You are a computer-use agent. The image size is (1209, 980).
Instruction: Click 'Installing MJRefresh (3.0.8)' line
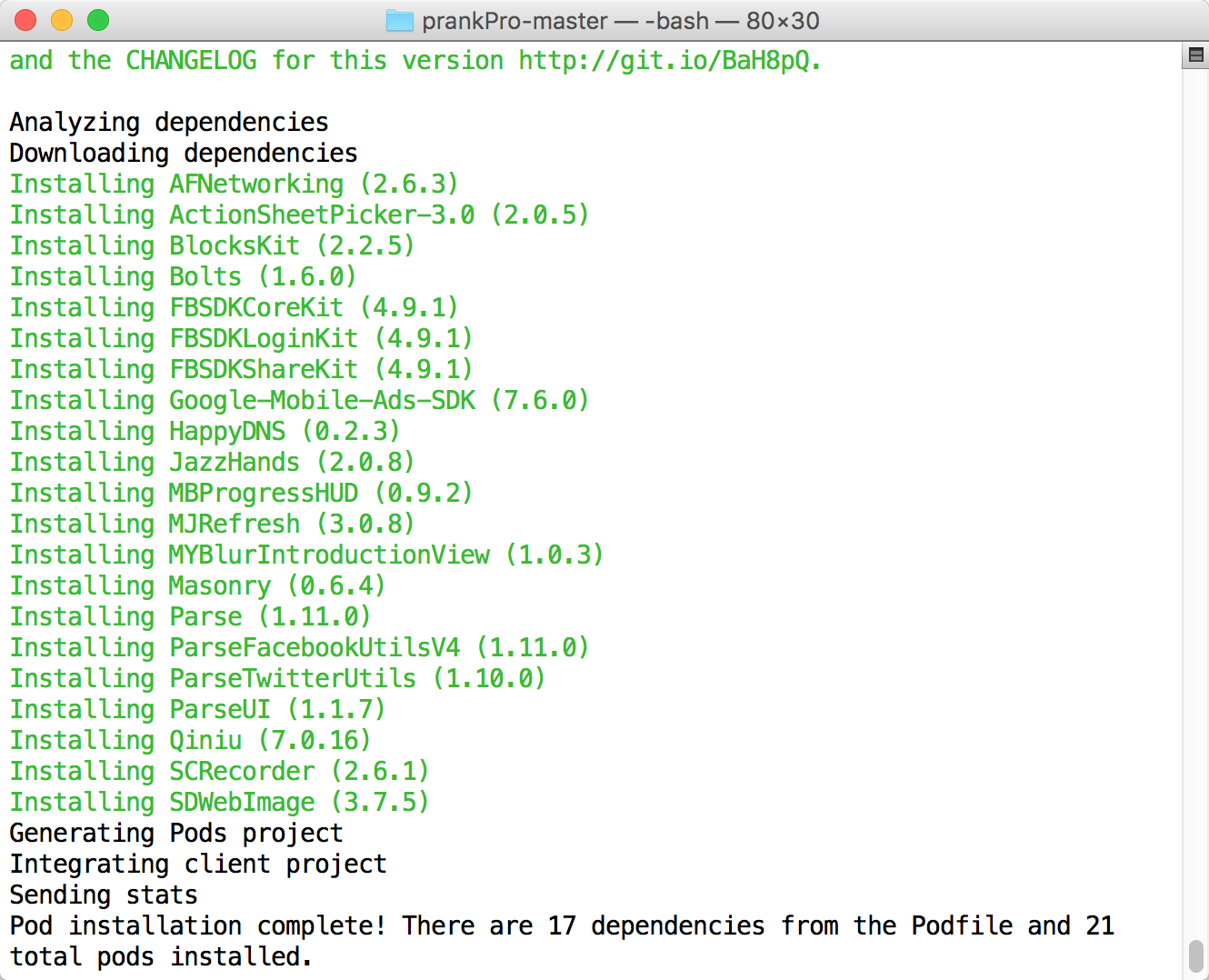coord(213,525)
